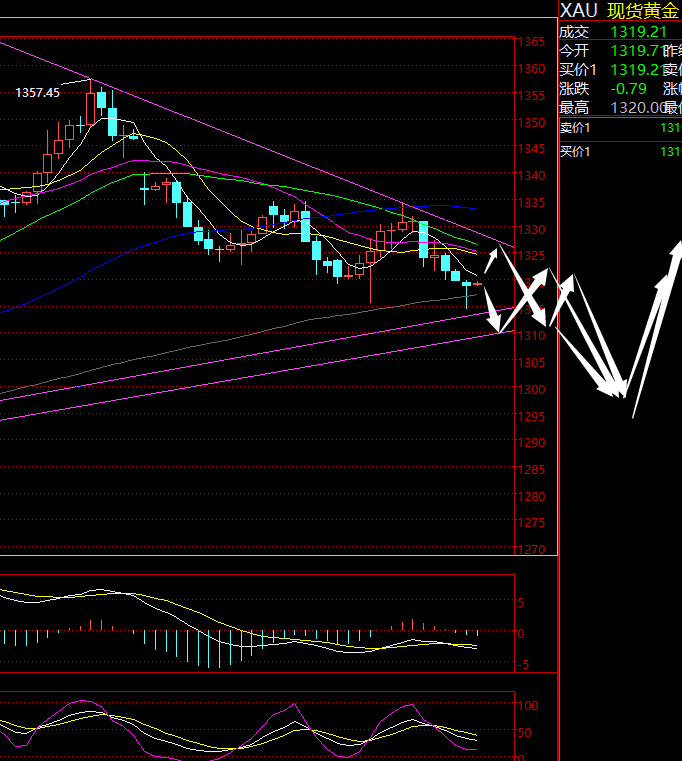Click 1270 on the price axis
The width and height of the screenshot is (682, 761).
pos(532,549)
